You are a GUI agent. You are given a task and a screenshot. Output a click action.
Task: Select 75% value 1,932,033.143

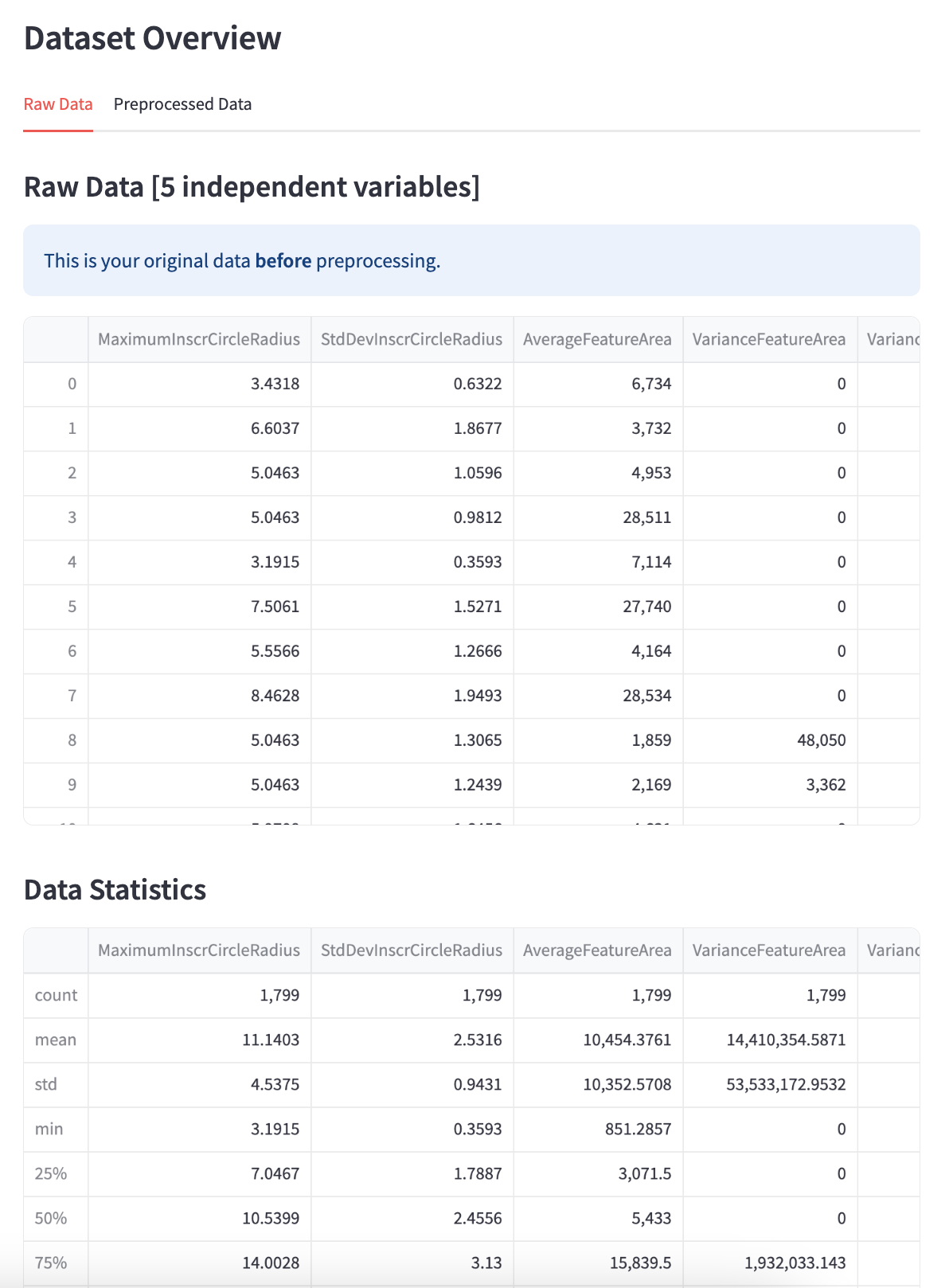pyautogui.click(x=770, y=1263)
